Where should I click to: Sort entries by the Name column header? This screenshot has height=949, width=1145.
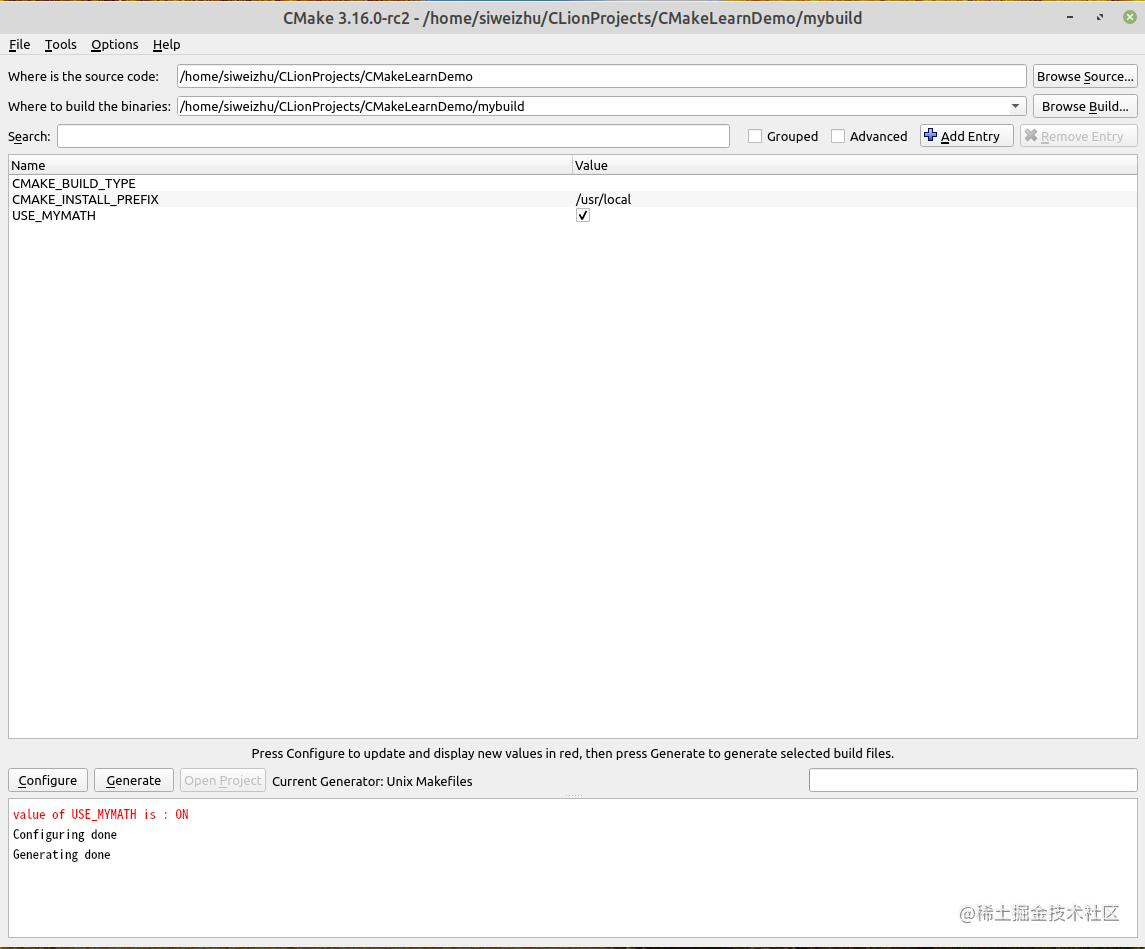tap(290, 166)
